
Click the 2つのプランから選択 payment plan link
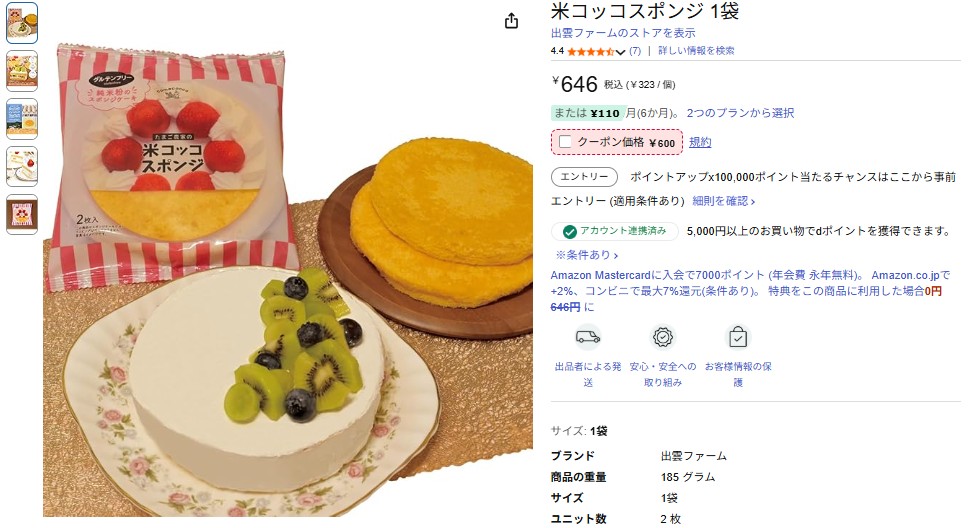pos(740,113)
